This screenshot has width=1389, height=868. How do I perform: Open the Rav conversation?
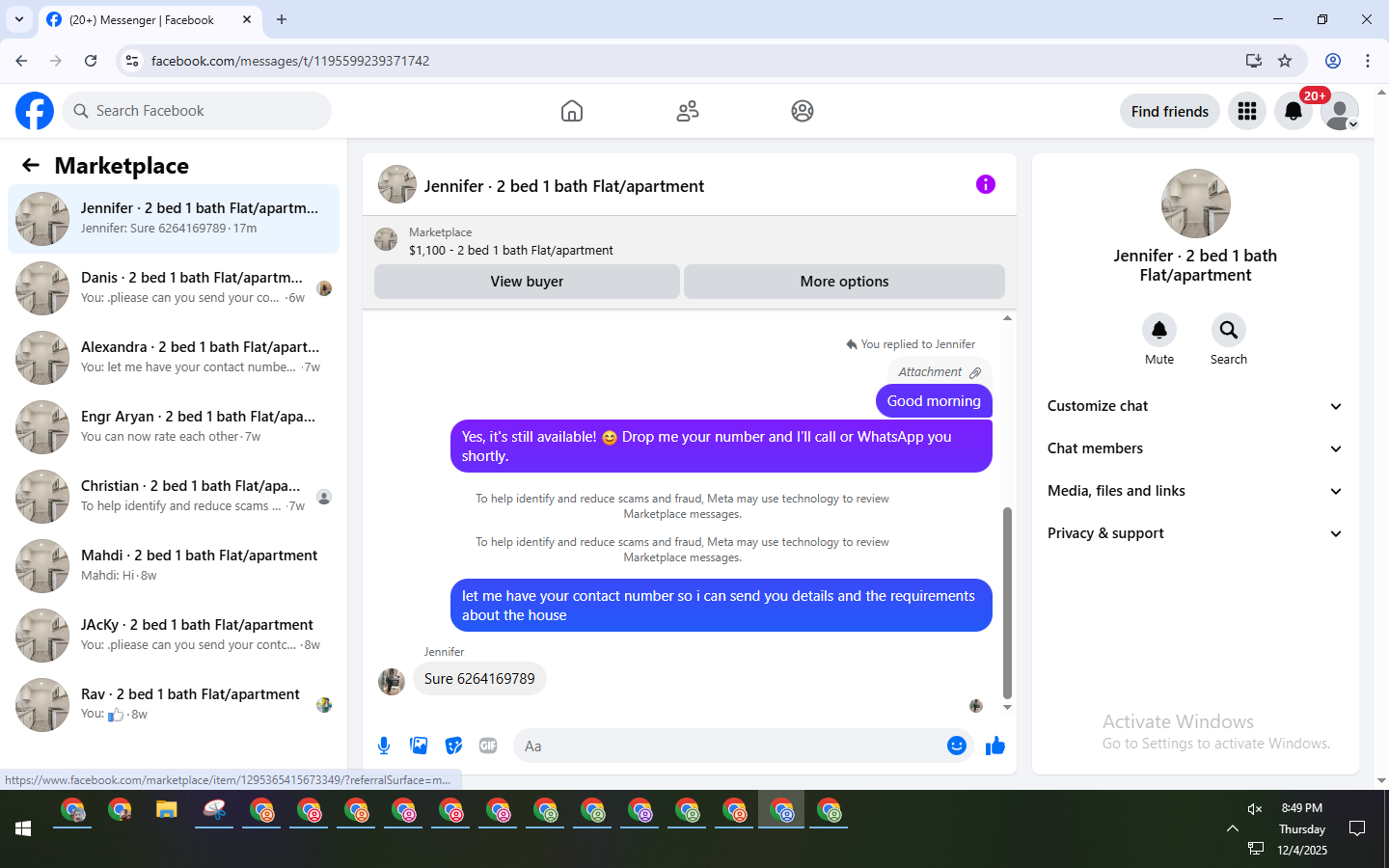point(174,705)
